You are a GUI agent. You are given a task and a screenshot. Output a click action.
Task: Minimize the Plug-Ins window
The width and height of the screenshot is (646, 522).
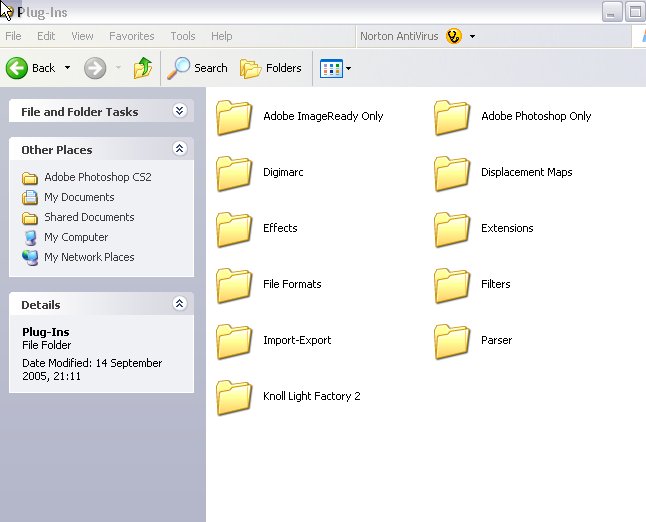point(612,11)
